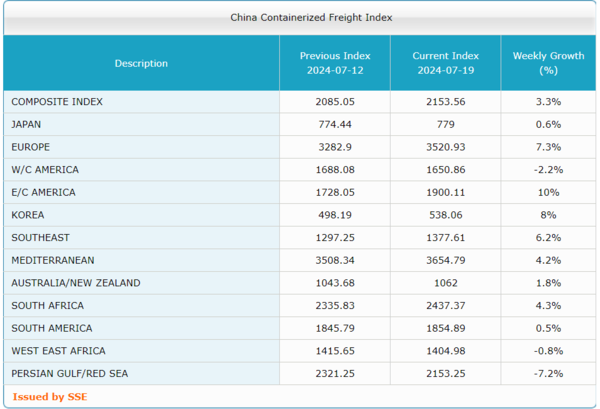Click the E/C AMERICA weekly growth 10%
Viewport: 600px width, 409px height.
[547, 192]
